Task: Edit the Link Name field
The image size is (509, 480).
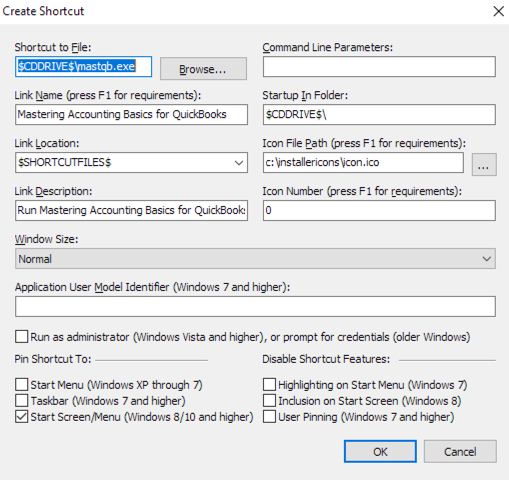Action: click(131, 115)
